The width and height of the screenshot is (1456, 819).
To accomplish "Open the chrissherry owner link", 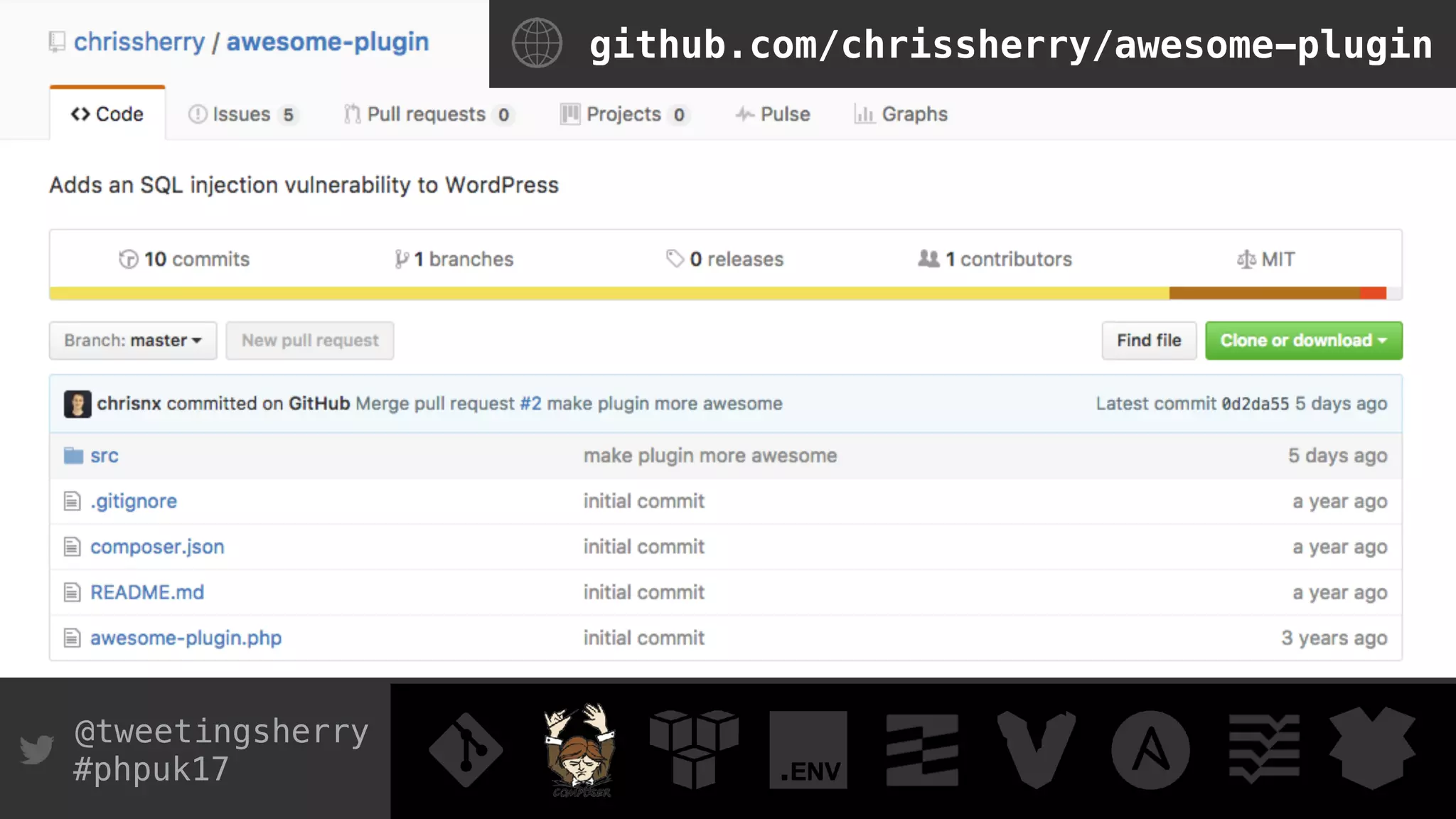I will [x=139, y=42].
